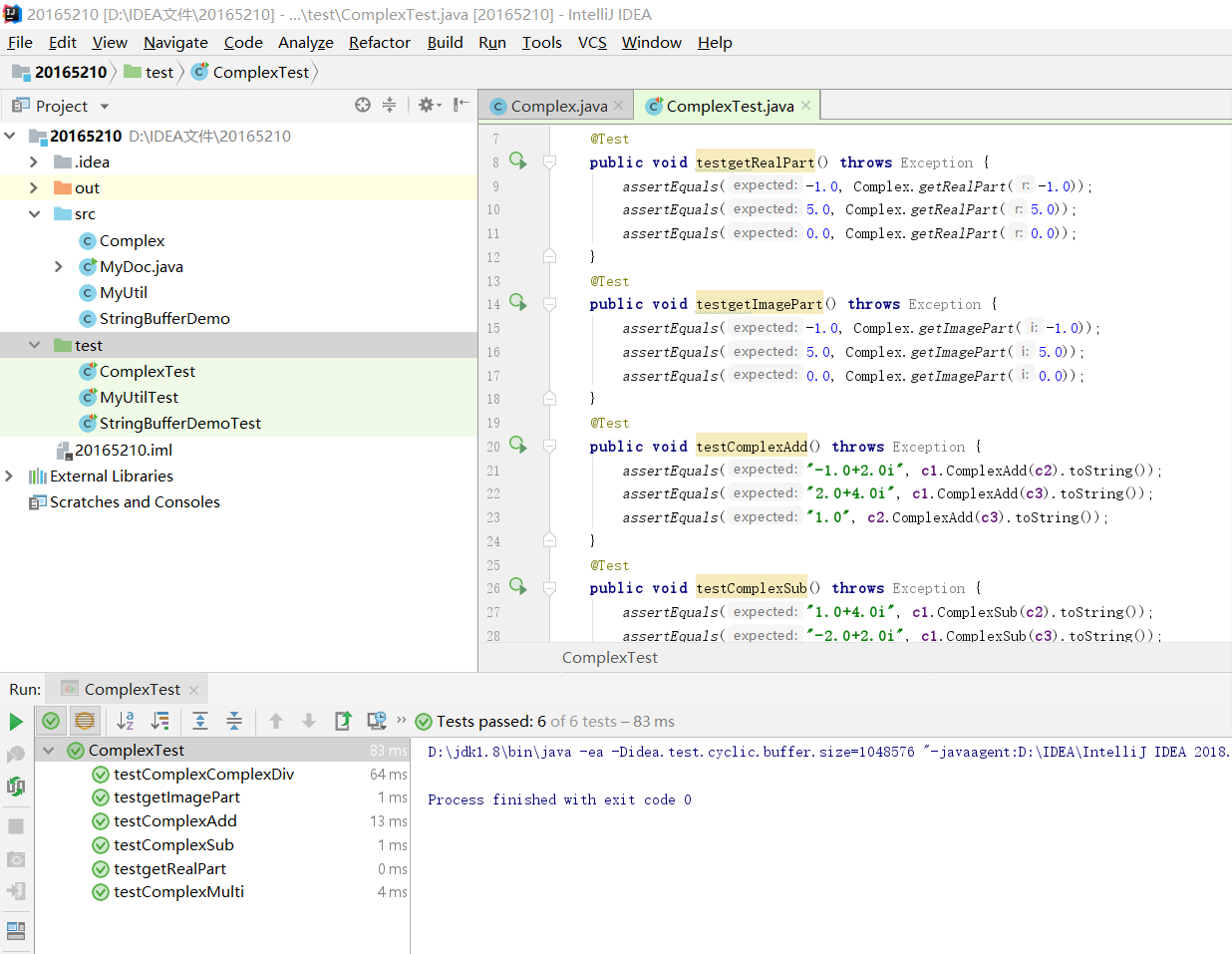Fold testComplexAdd method at line 20
1232x954 pixels.
pyautogui.click(x=549, y=446)
